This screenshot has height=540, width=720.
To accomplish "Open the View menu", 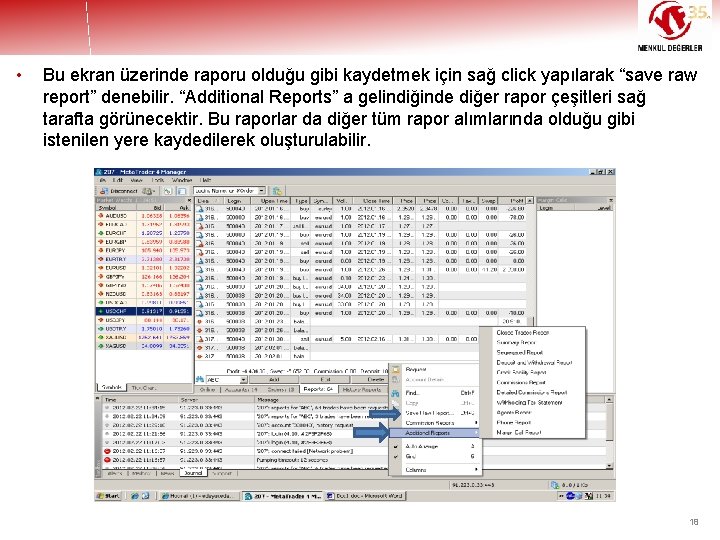I will click(x=137, y=180).
